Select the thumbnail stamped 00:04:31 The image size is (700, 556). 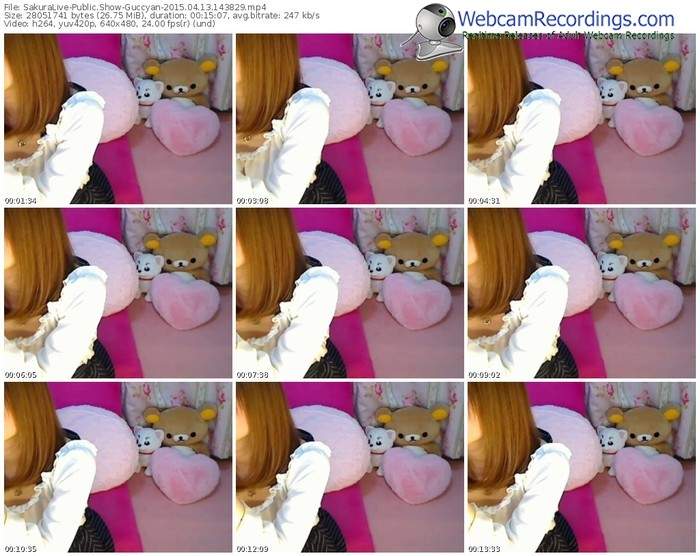[x=580, y=120]
